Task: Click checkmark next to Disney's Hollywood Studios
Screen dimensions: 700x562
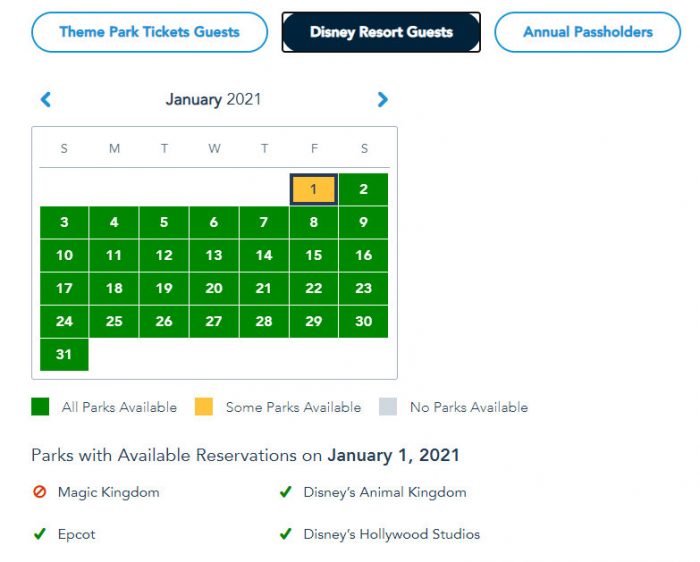Action: point(286,534)
